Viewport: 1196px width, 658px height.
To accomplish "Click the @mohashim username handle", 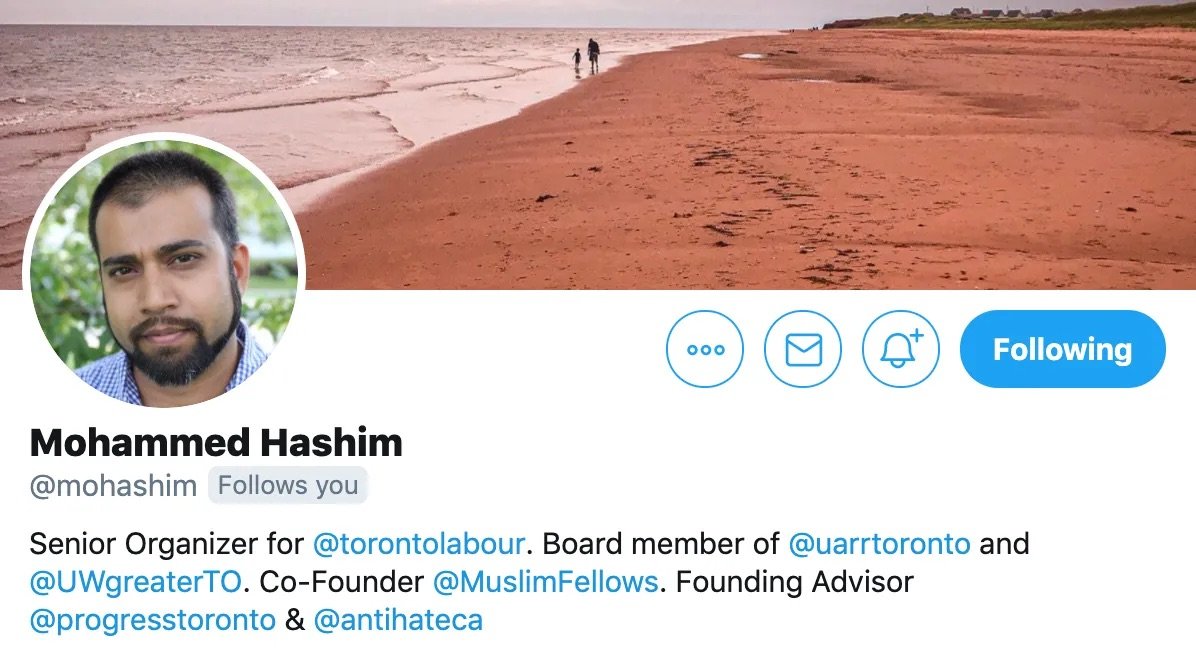I will click(x=113, y=486).
